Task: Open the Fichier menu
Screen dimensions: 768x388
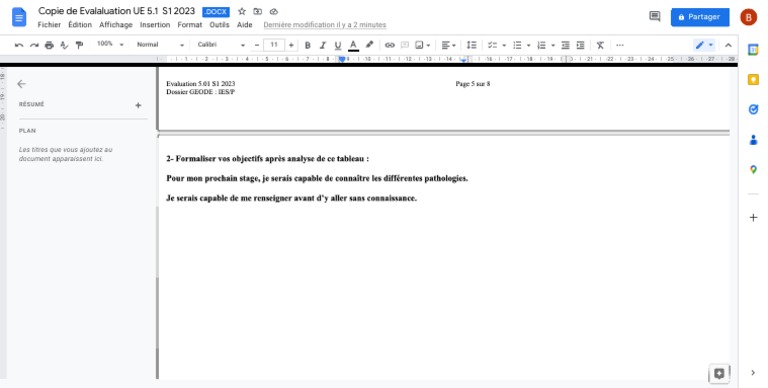Action: pos(49,24)
